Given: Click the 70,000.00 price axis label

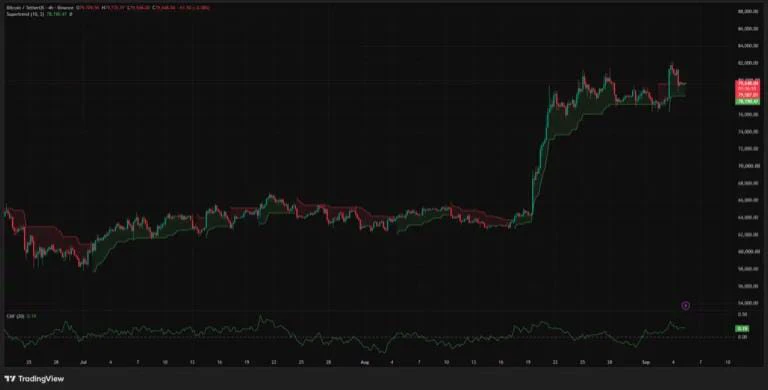Looking at the screenshot, I should (x=749, y=166).
